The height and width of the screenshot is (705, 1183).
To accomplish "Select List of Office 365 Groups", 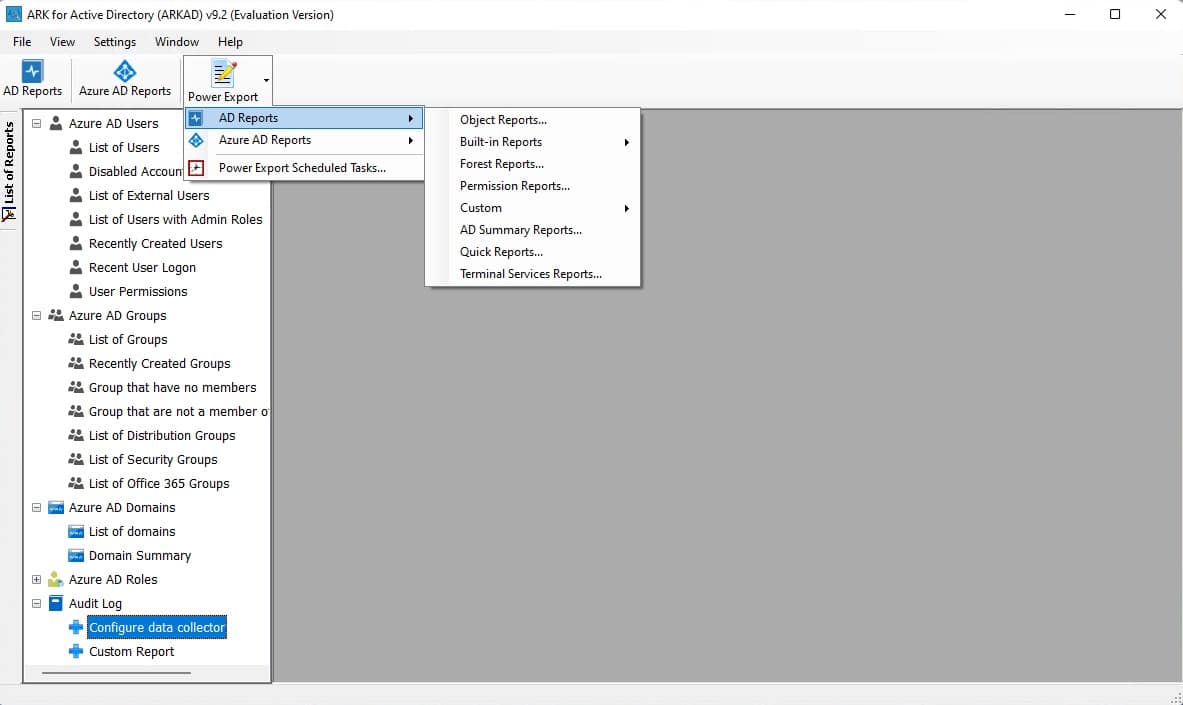I will pos(158,483).
